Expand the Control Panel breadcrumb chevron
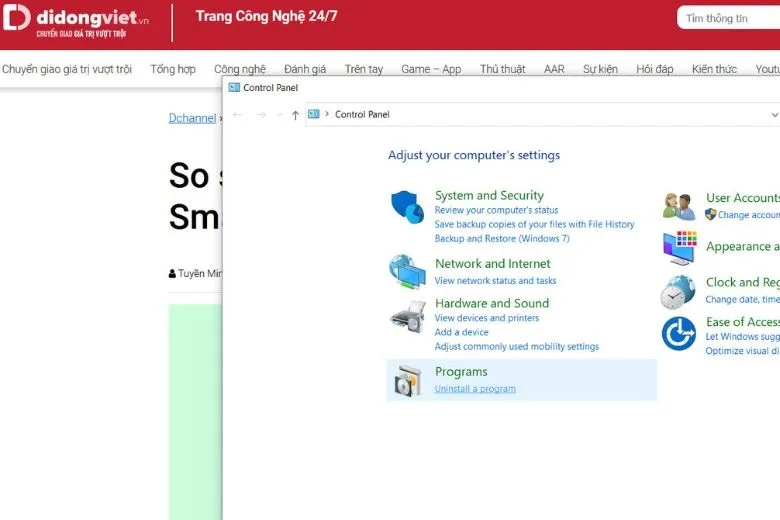The width and height of the screenshot is (780, 520). pos(327,114)
